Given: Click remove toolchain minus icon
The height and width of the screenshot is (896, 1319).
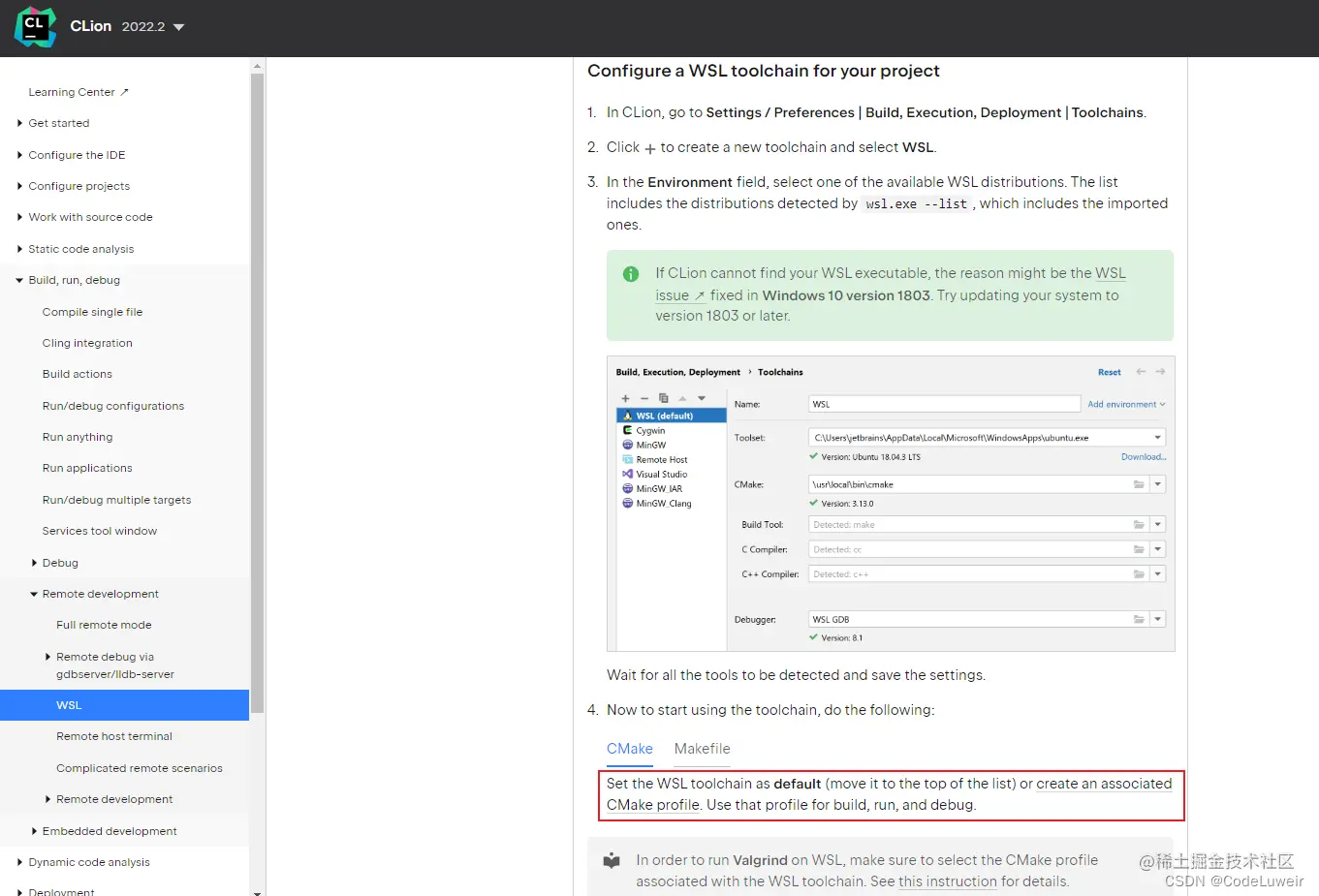Looking at the screenshot, I should [644, 398].
